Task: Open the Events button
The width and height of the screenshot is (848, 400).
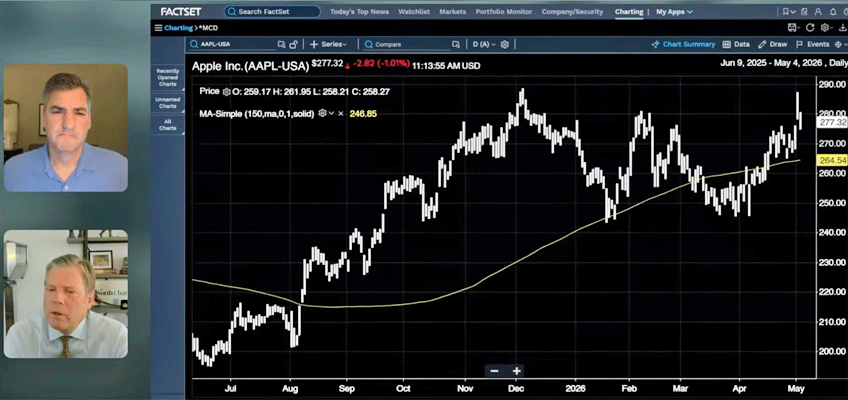Action: 812,44
